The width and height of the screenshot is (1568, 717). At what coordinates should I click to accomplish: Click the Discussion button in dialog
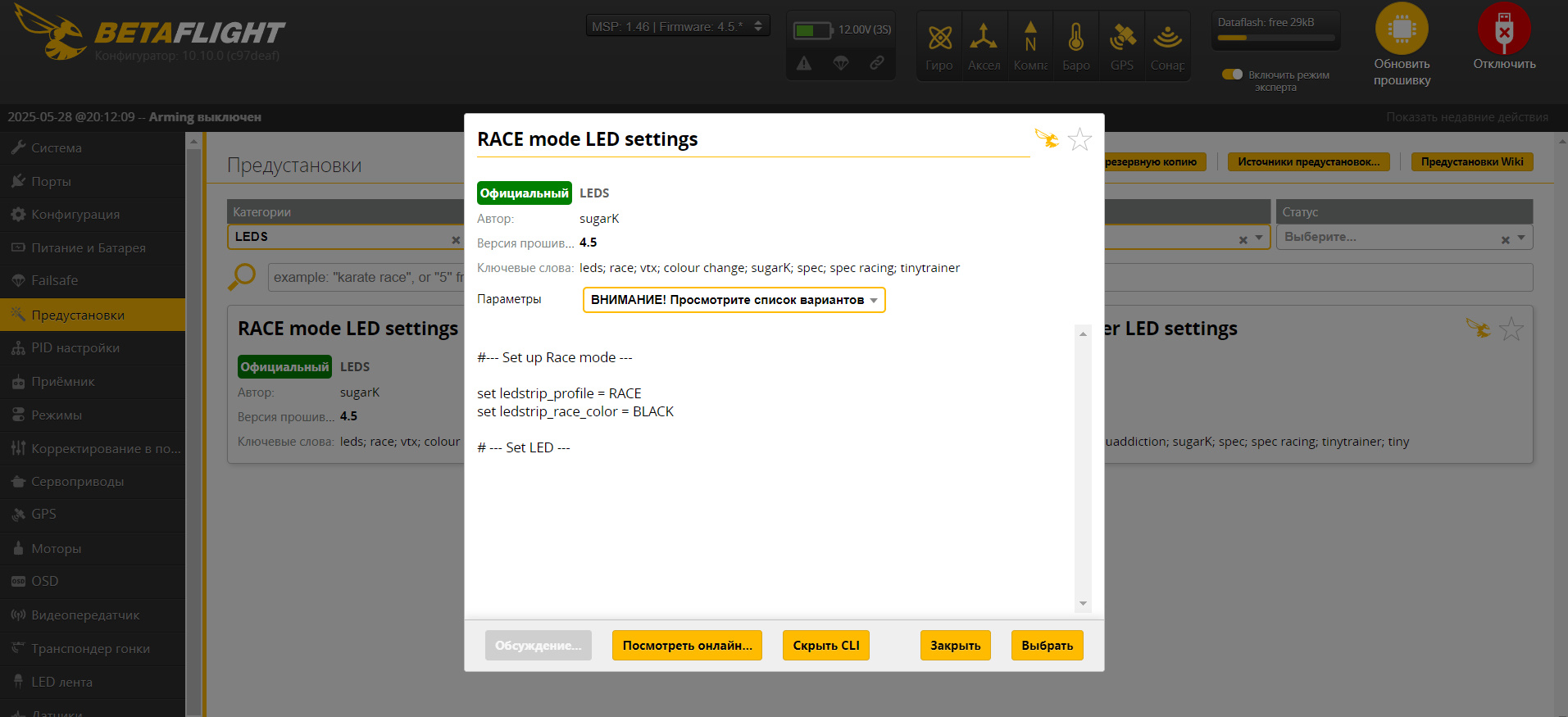point(538,646)
